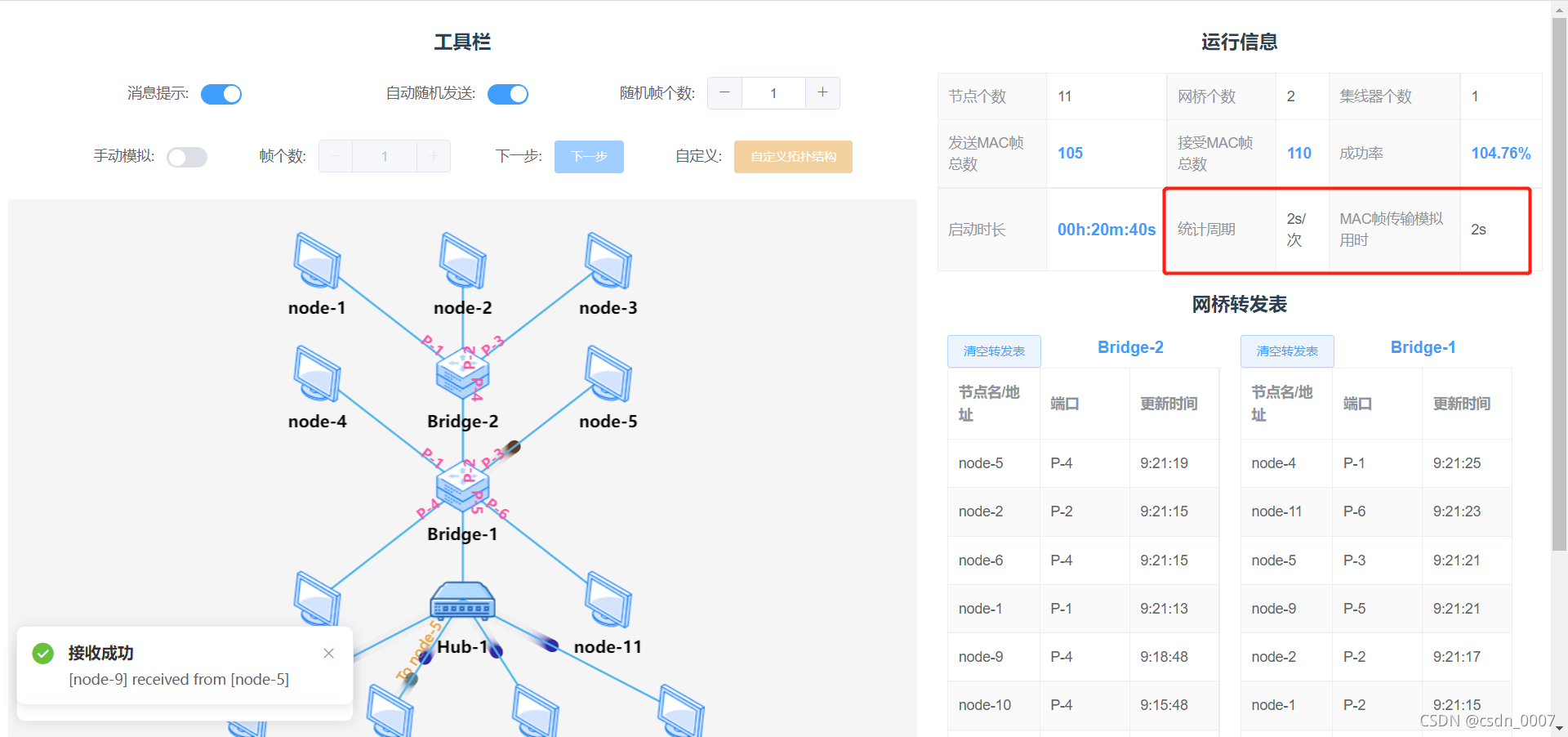Image resolution: width=1568 pixels, height=737 pixels.
Task: Click the Bridge-2 更新时间 column header
Action: click(1174, 404)
